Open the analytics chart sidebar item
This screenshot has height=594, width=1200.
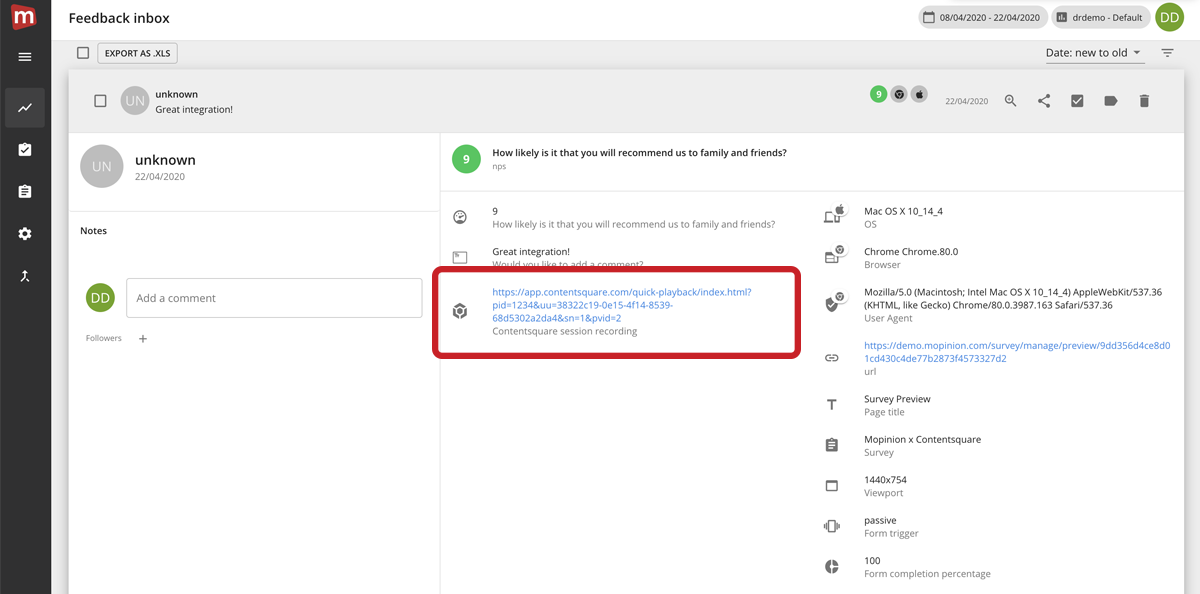(25, 107)
